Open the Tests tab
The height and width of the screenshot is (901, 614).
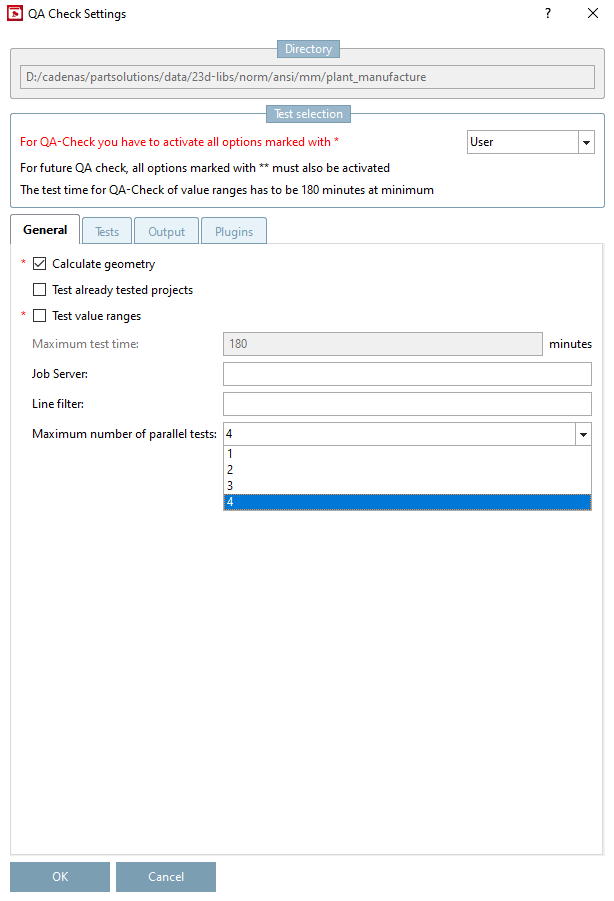(x=107, y=232)
